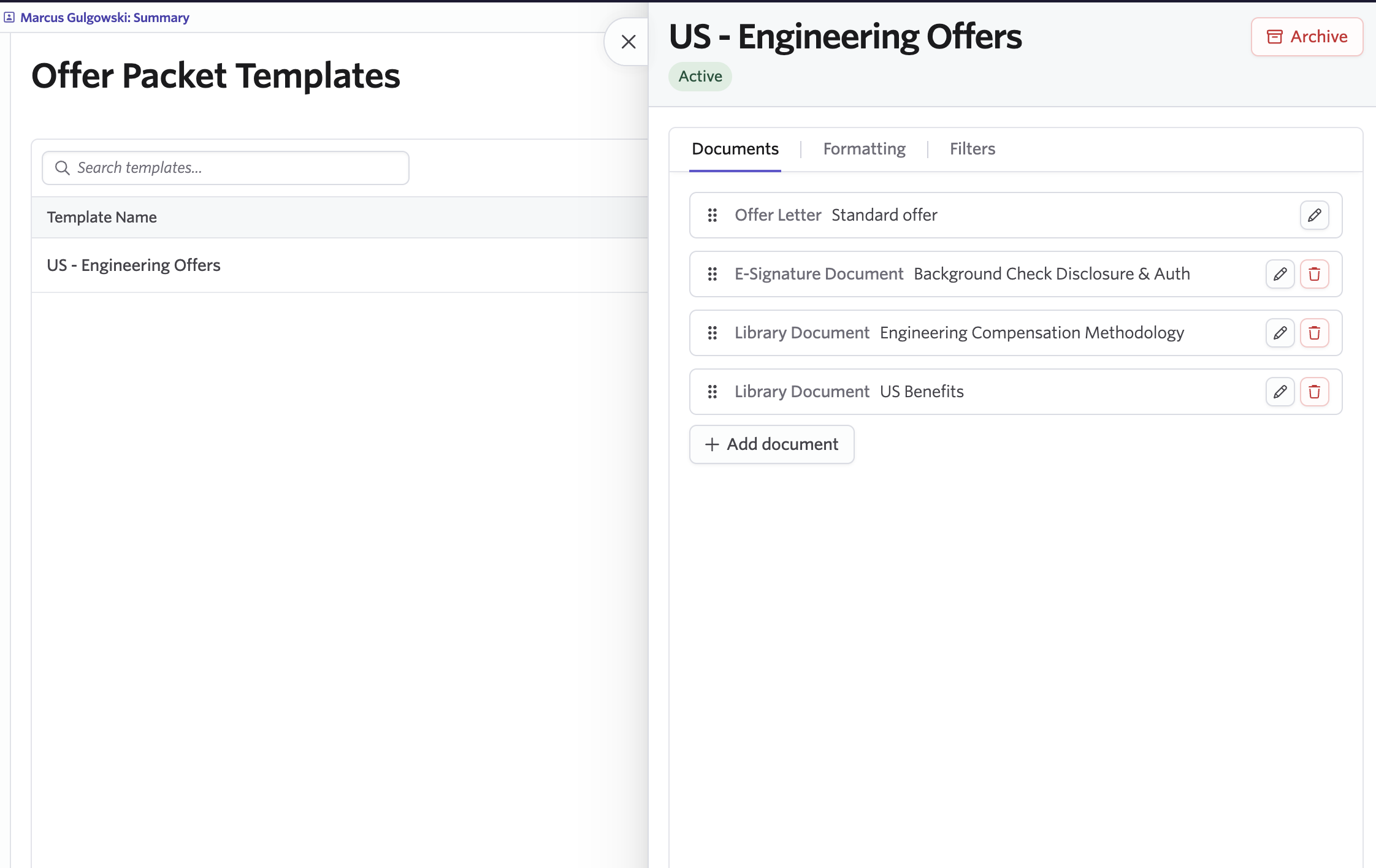Switch to the Documents tab
The width and height of the screenshot is (1376, 868).
click(735, 149)
